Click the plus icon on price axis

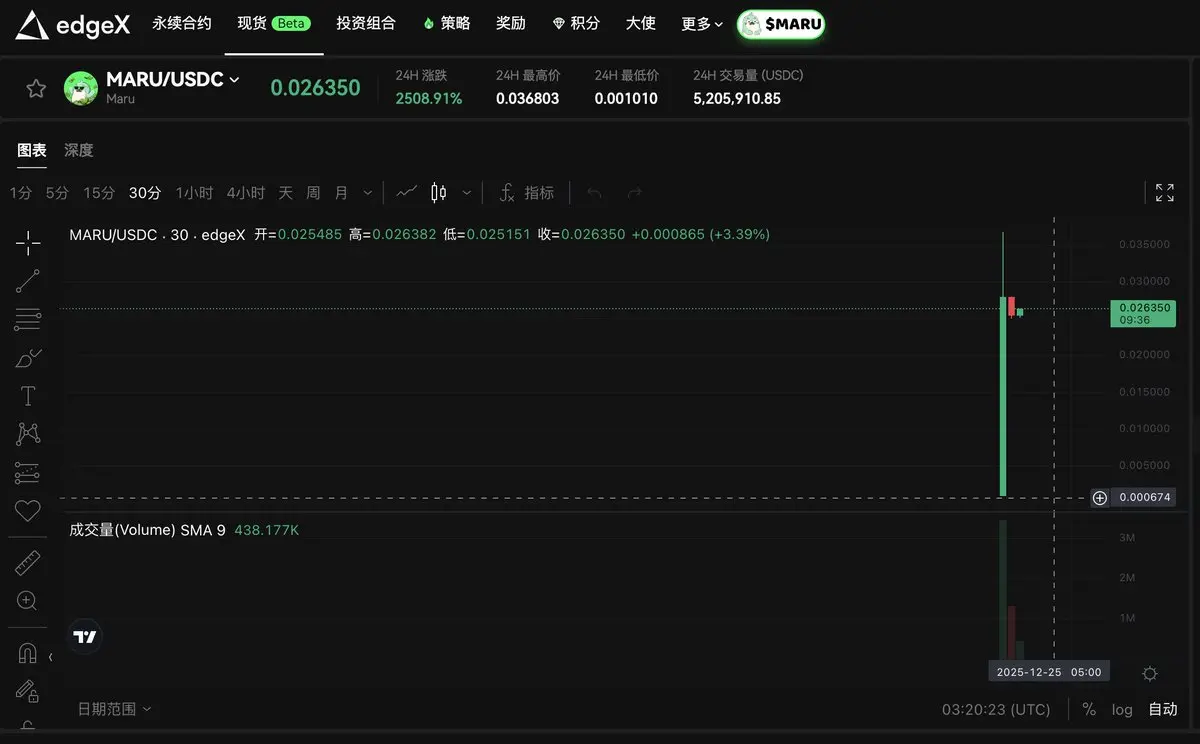coord(1100,497)
